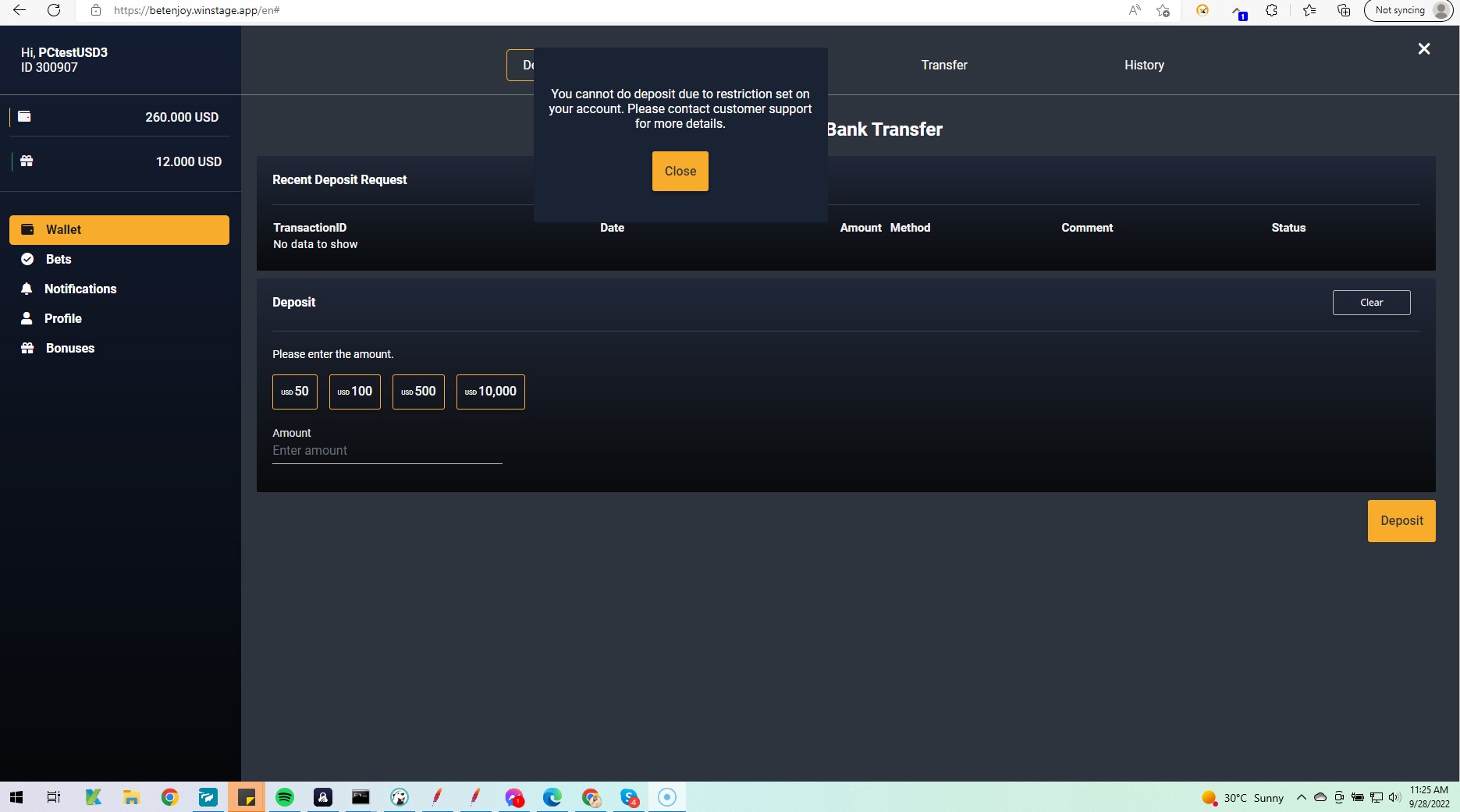This screenshot has width=1460, height=812.
Task: Open Microsoft Edge from the taskbar
Action: point(553,797)
